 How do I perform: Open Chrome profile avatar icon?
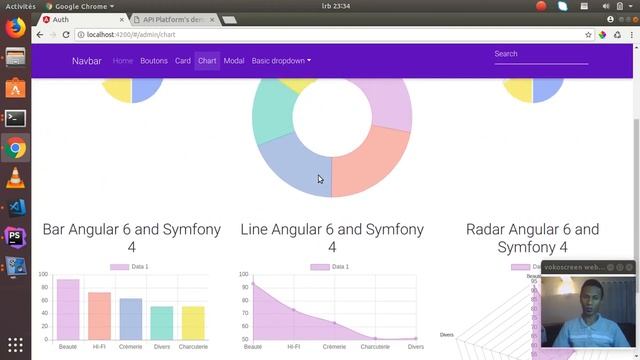[610, 19]
